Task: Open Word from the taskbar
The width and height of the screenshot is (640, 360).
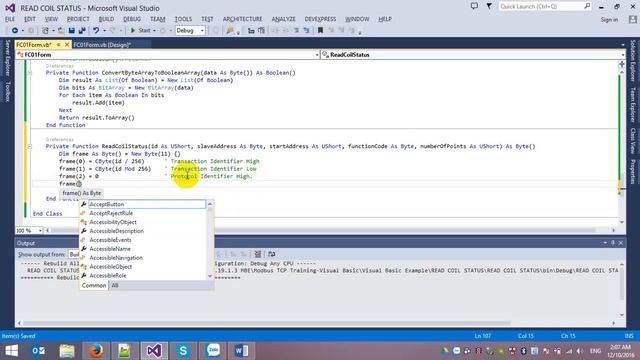Action: click(x=241, y=351)
